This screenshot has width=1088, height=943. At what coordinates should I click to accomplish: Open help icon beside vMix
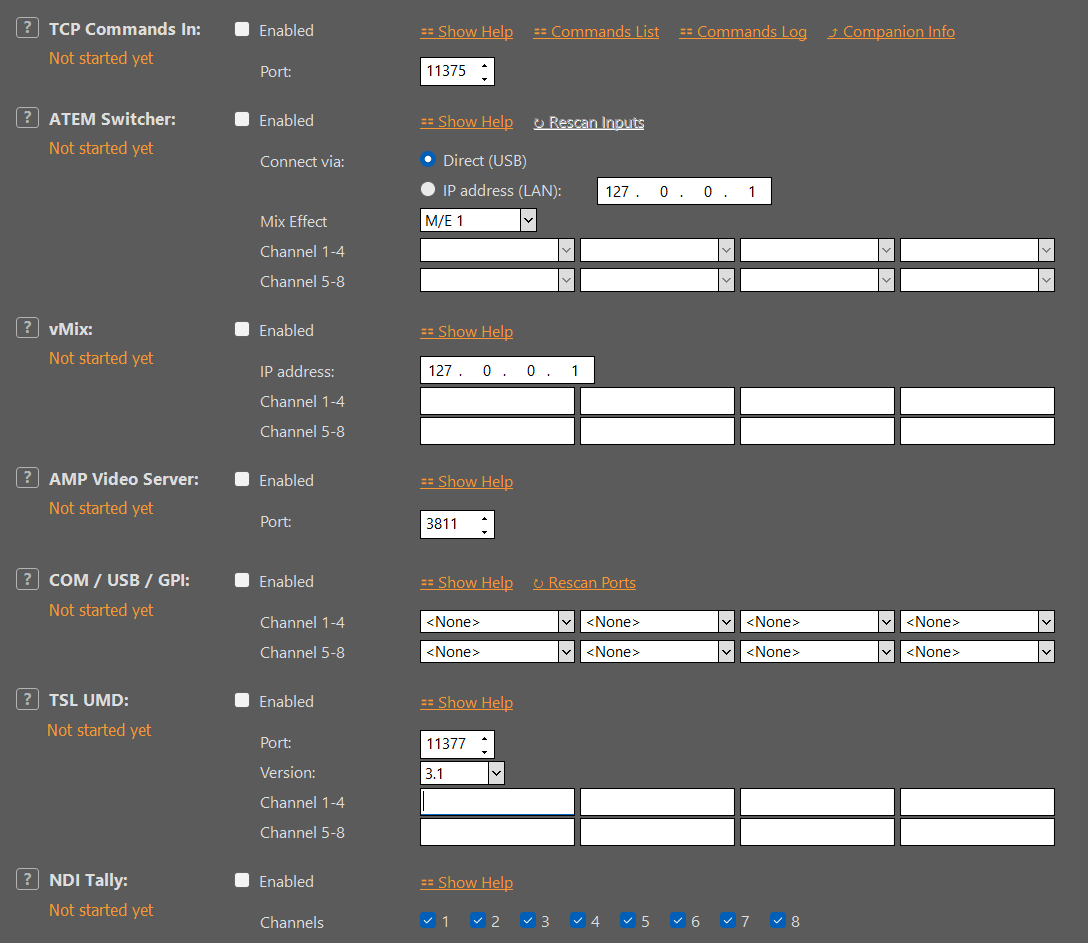pyautogui.click(x=27, y=328)
